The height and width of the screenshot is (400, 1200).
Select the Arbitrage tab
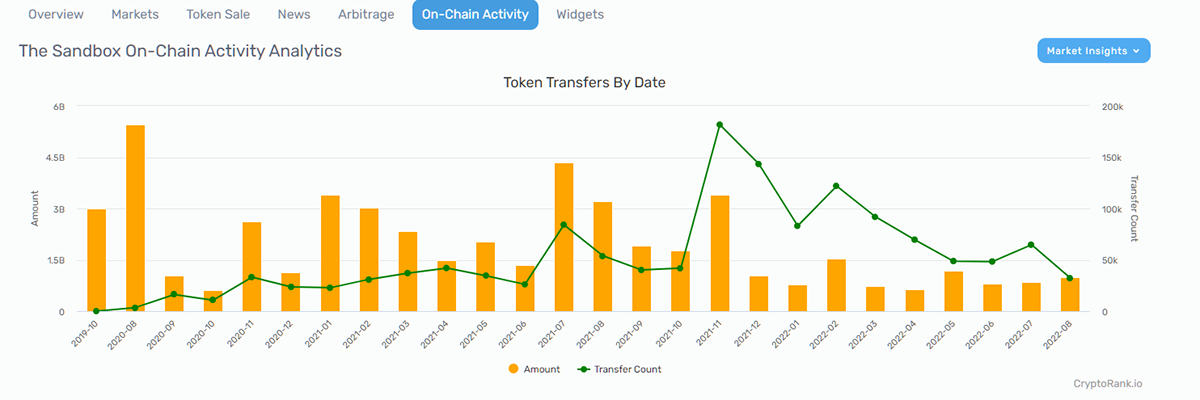pyautogui.click(x=366, y=15)
